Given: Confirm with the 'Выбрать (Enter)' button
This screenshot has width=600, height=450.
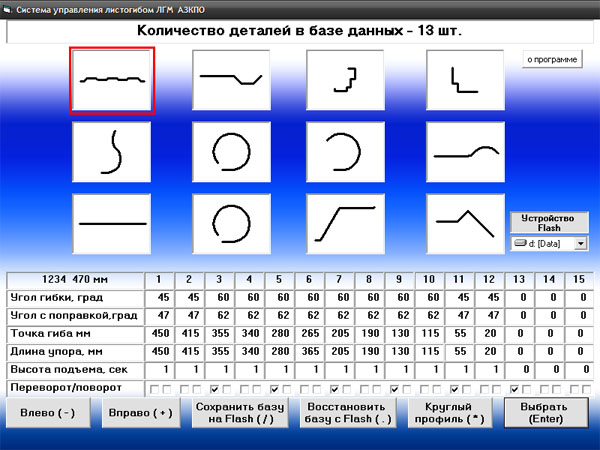Looking at the screenshot, I should pos(546,413).
